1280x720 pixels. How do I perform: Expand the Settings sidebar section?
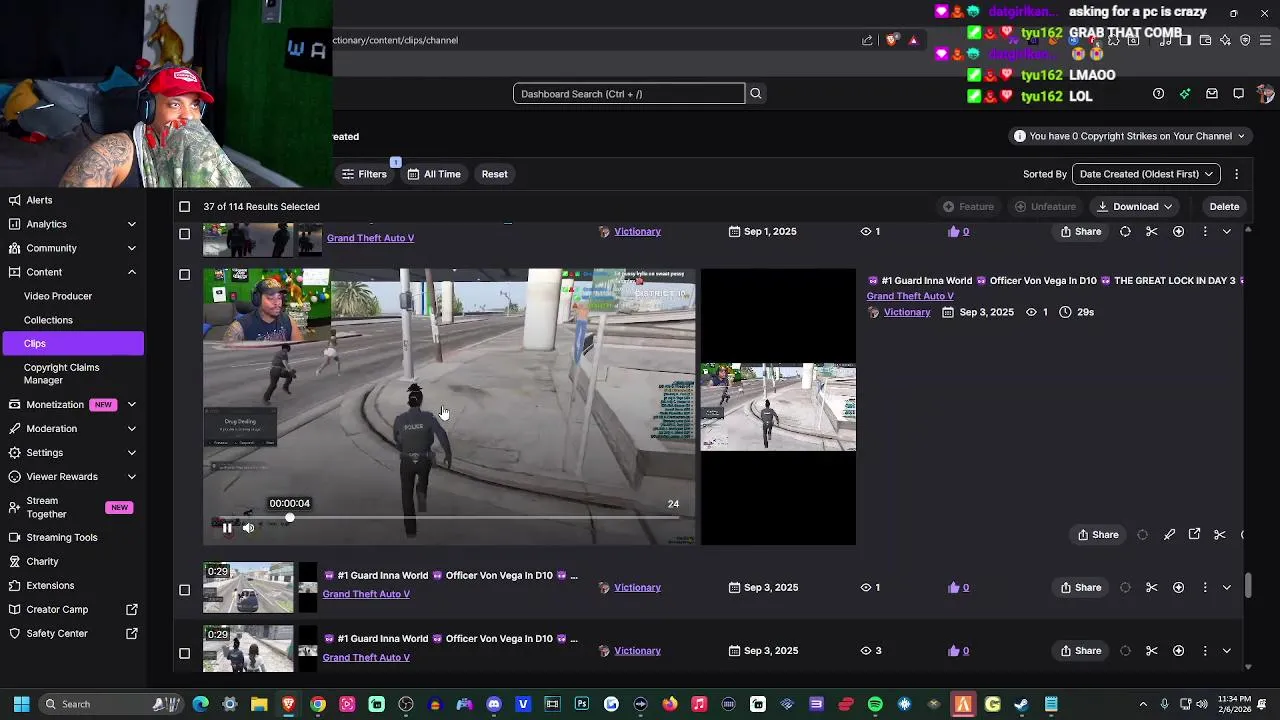pos(132,453)
